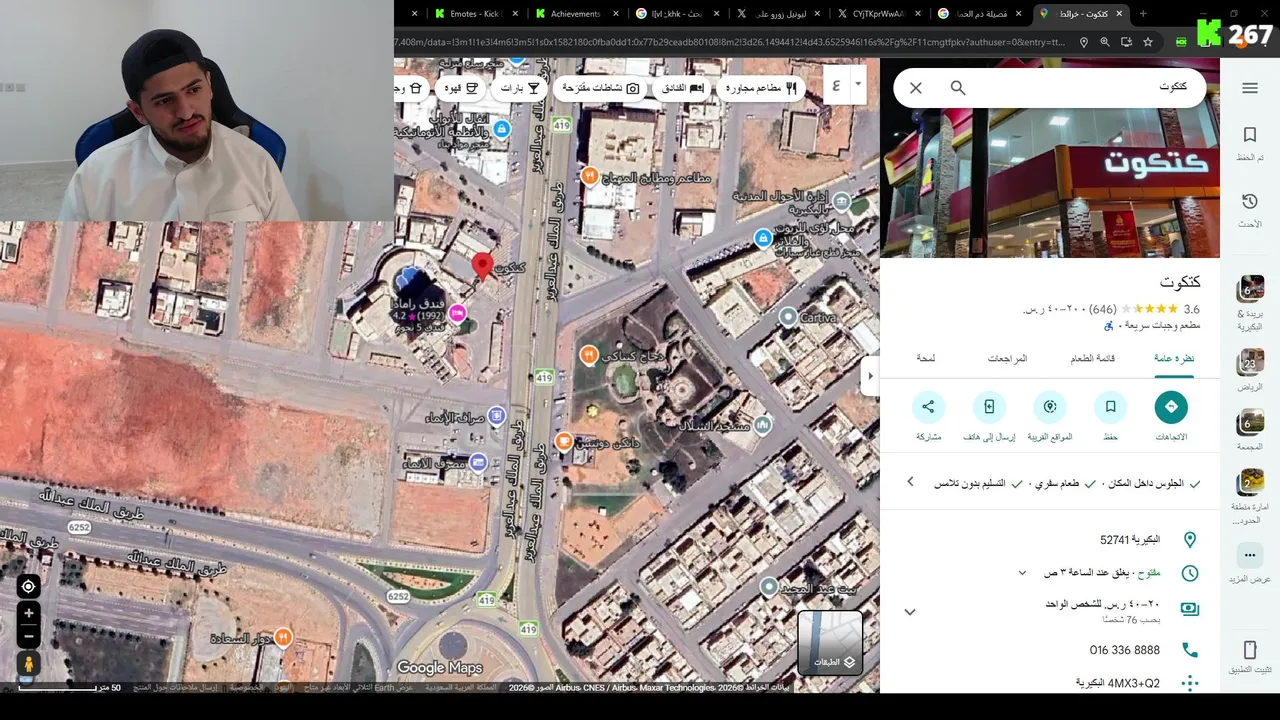The width and height of the screenshot is (1280, 720).
Task: Open a new browser tab
Action: (x=1143, y=14)
